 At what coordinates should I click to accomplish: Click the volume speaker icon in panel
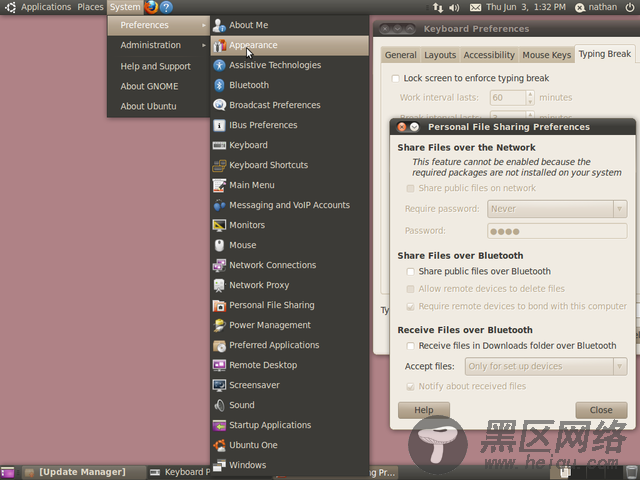pos(454,7)
